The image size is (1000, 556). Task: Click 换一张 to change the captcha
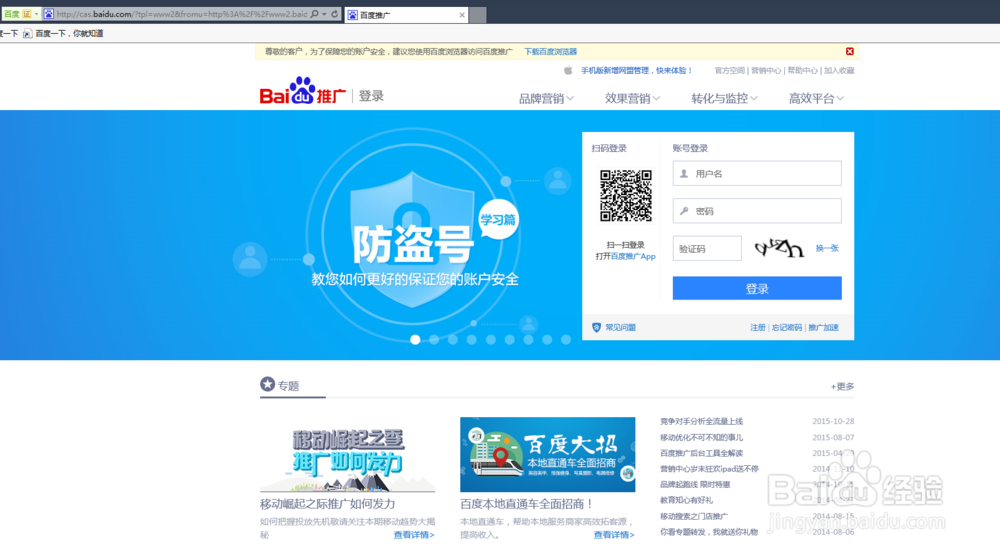[827, 248]
